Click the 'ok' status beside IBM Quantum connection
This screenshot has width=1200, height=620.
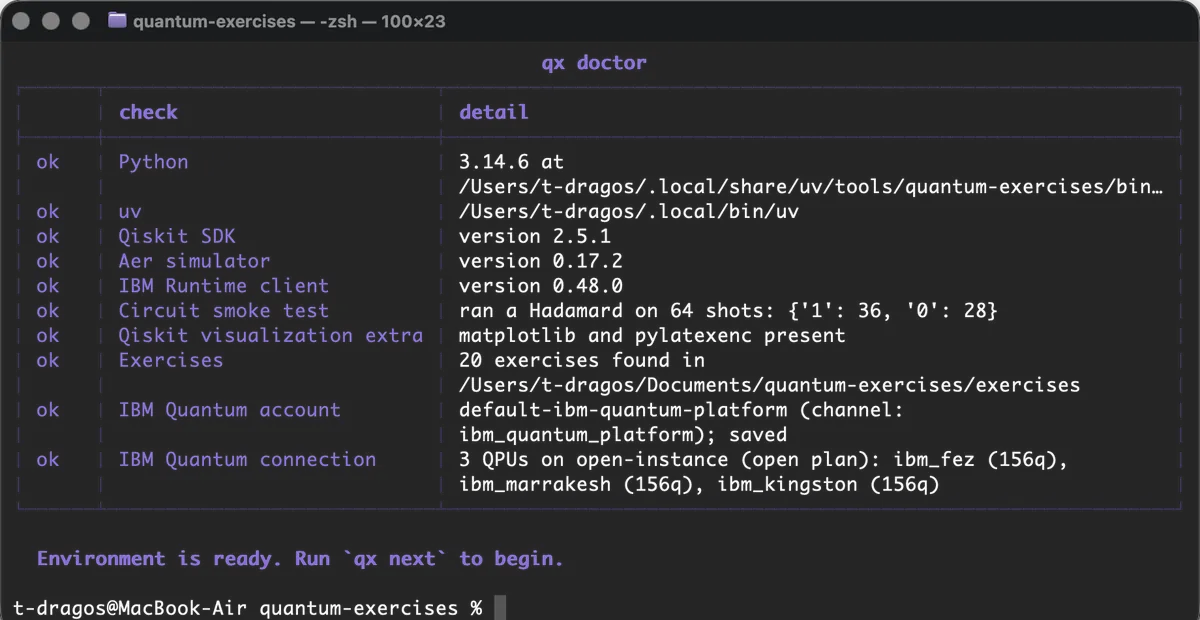click(x=47, y=459)
